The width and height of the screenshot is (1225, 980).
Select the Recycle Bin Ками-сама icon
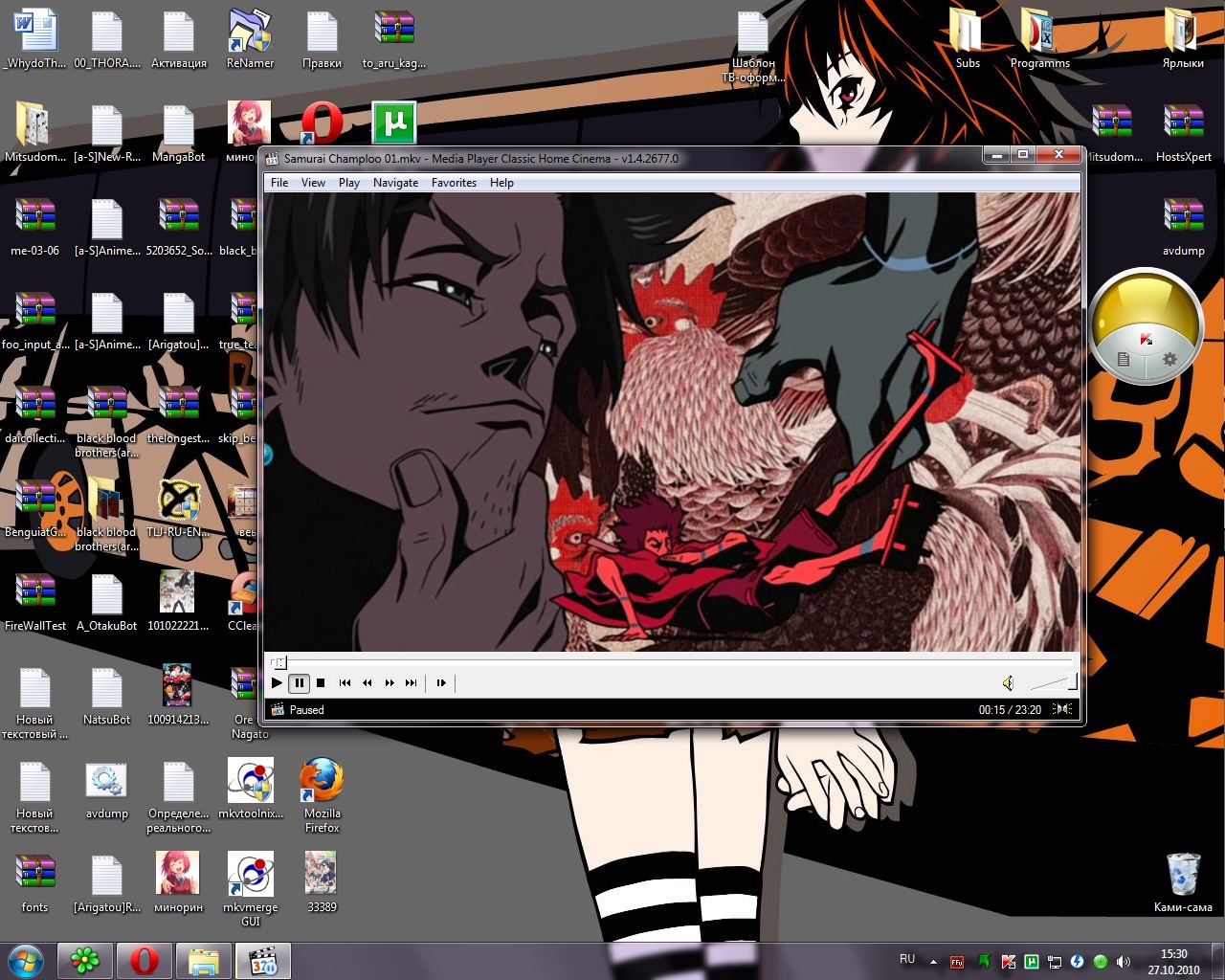(1183, 882)
